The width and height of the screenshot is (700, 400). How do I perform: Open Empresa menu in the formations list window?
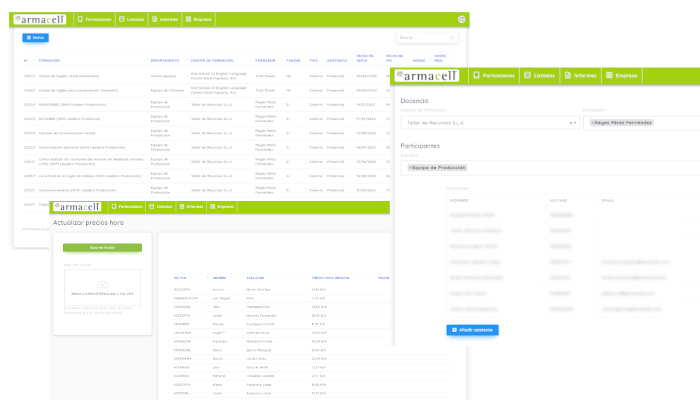pyautogui.click(x=199, y=19)
